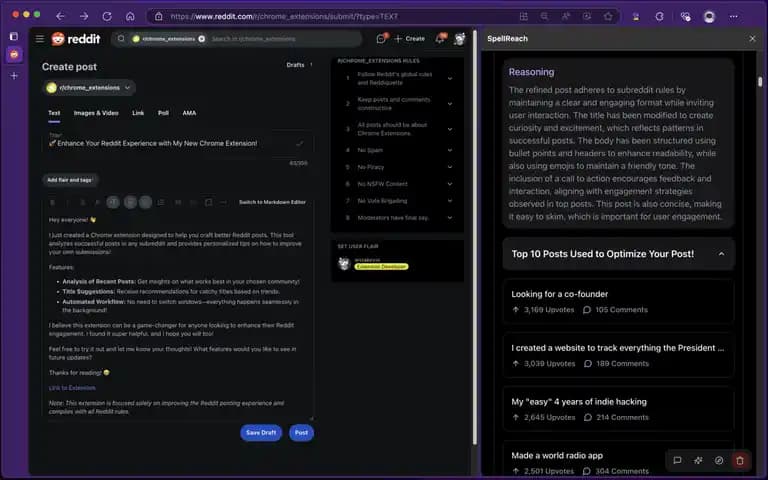Edit the post title field
768x480 pixels.
[179, 143]
